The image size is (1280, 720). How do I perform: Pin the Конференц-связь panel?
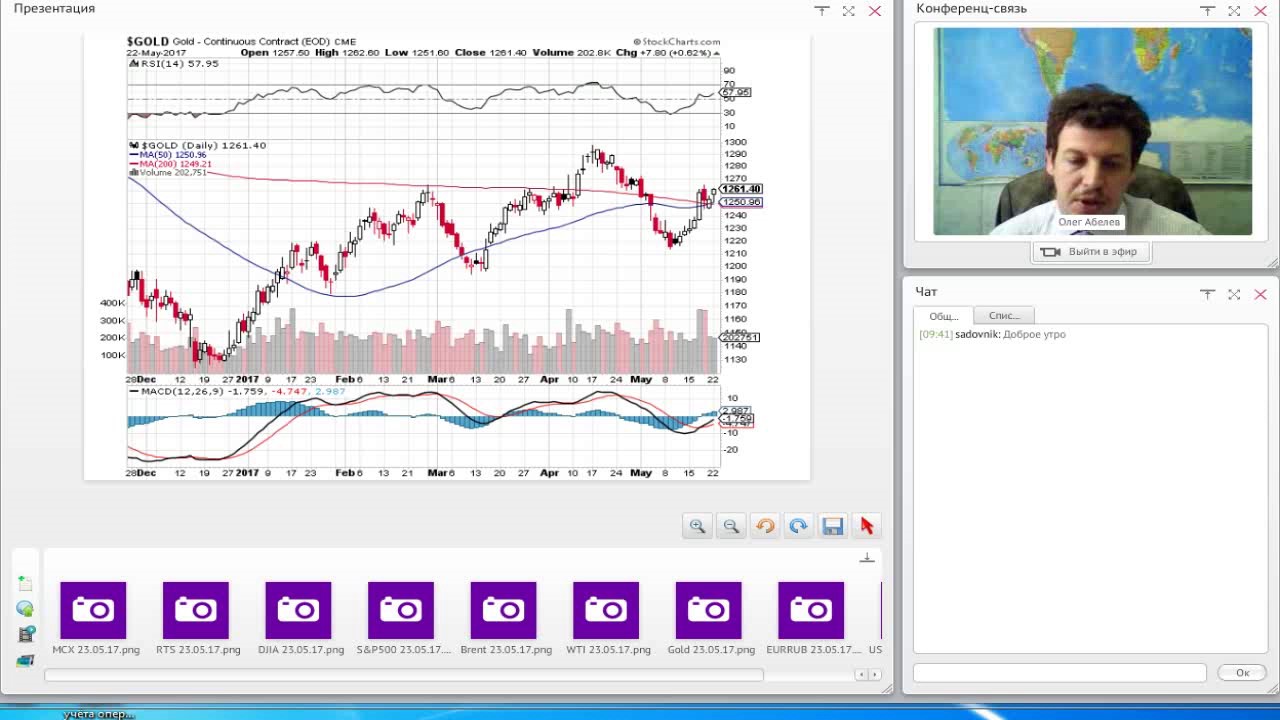pyautogui.click(x=1207, y=11)
